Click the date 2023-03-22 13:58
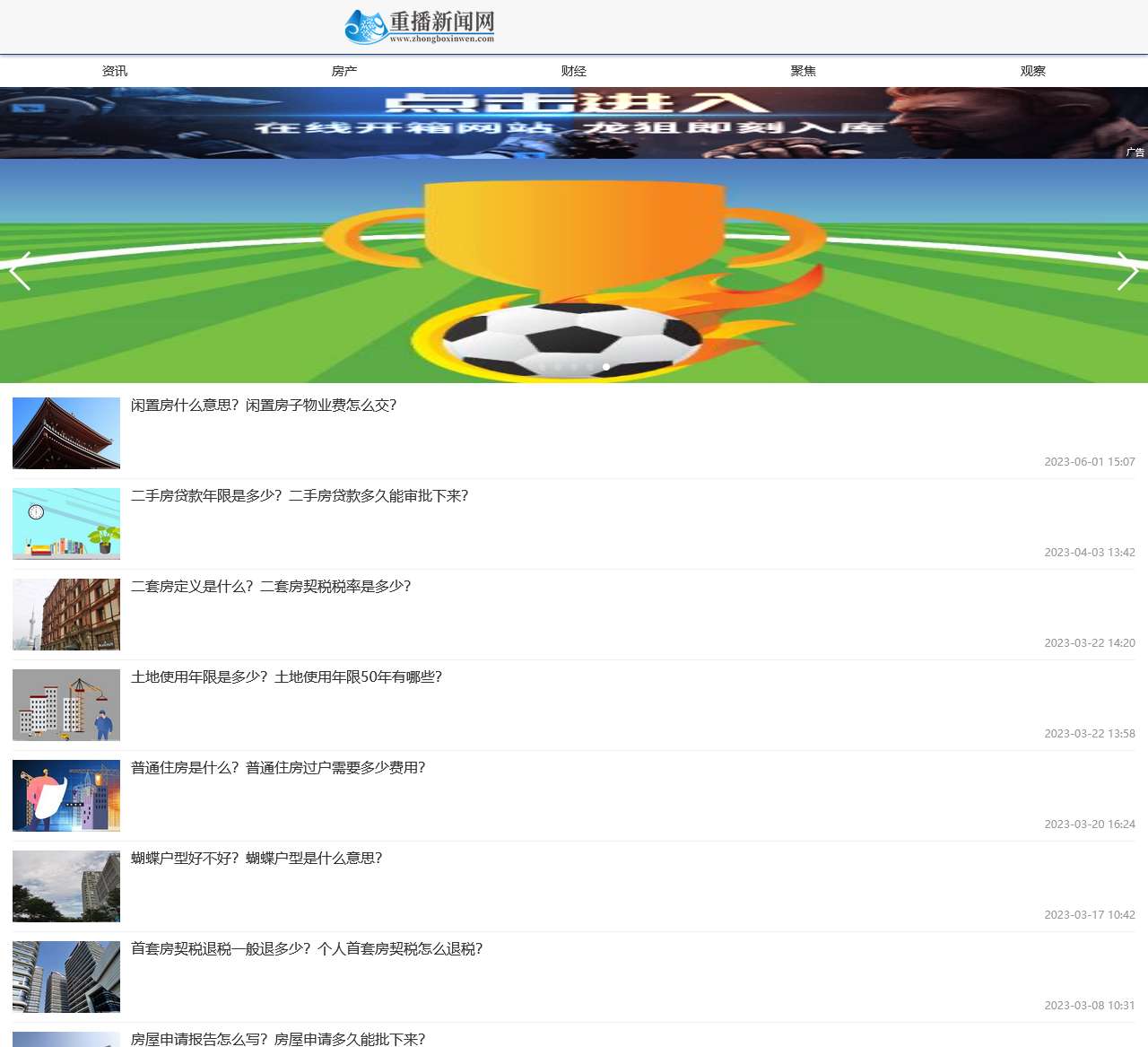 [1090, 734]
